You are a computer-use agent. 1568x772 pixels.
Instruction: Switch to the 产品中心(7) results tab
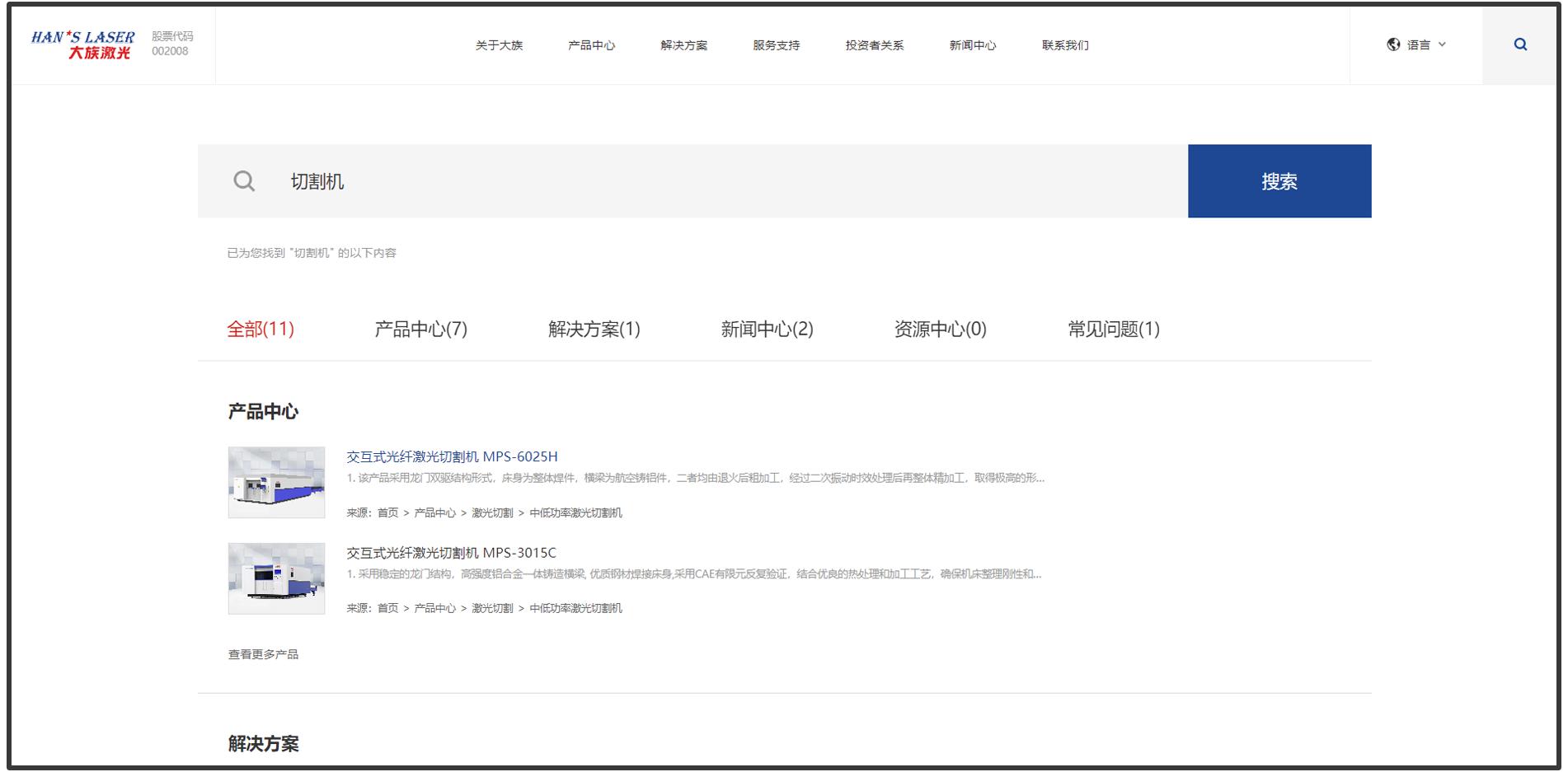(x=420, y=329)
